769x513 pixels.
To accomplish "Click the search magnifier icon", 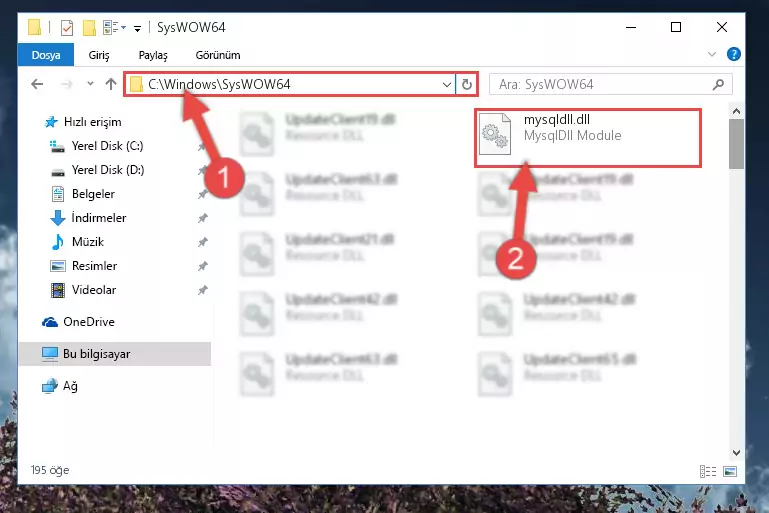I will (x=718, y=84).
